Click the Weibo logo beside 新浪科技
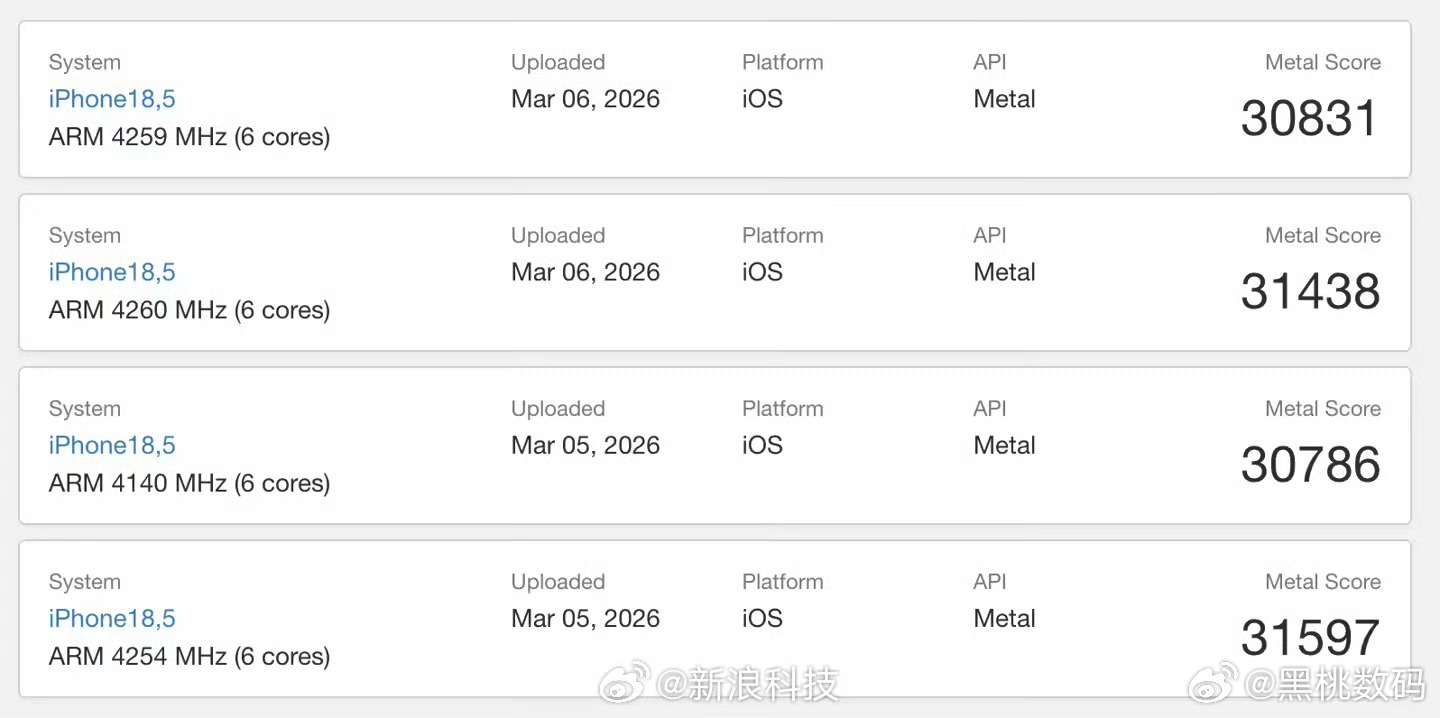1440x718 pixels. point(624,683)
